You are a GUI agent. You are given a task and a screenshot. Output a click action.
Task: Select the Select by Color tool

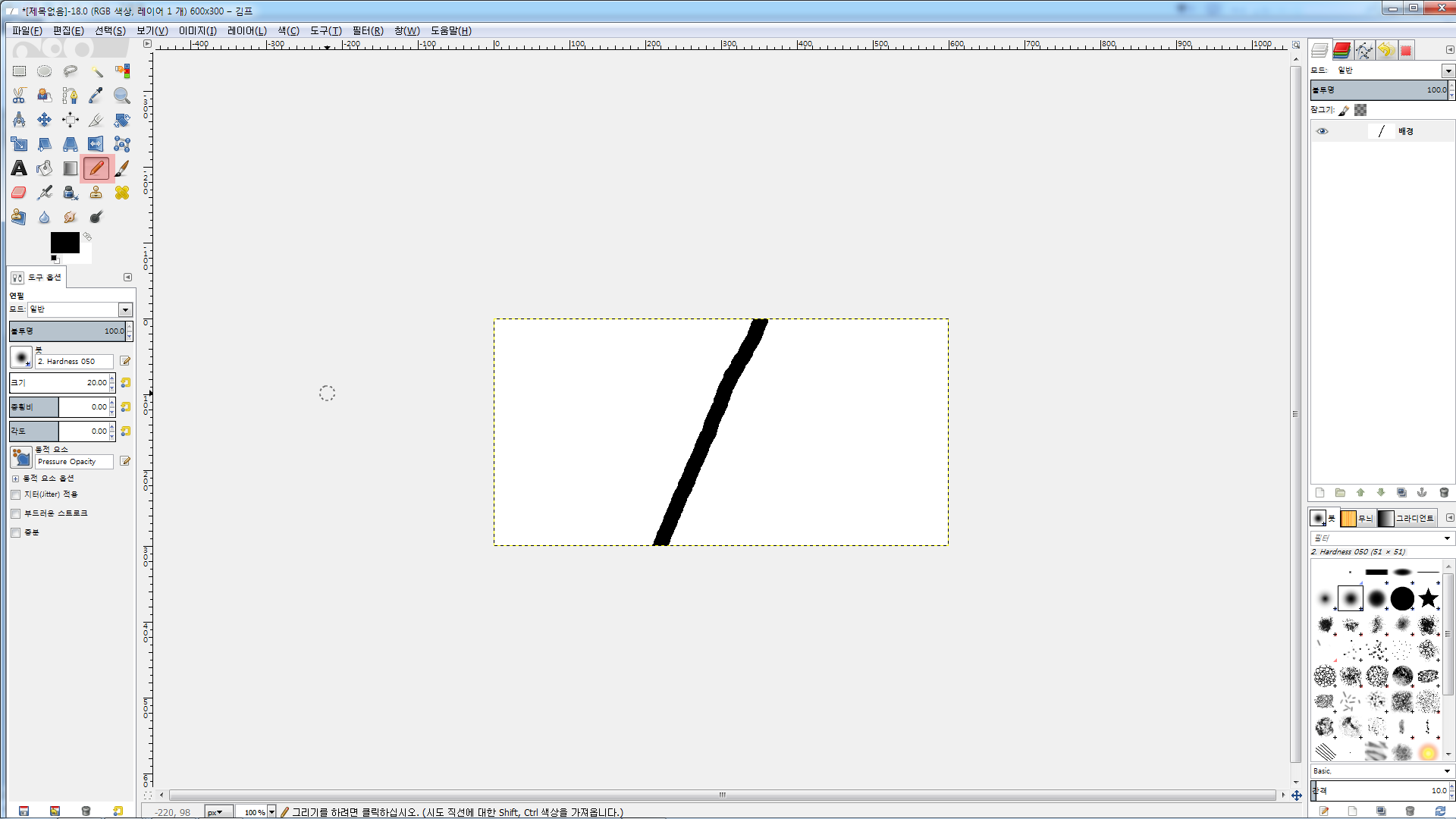pos(122,71)
